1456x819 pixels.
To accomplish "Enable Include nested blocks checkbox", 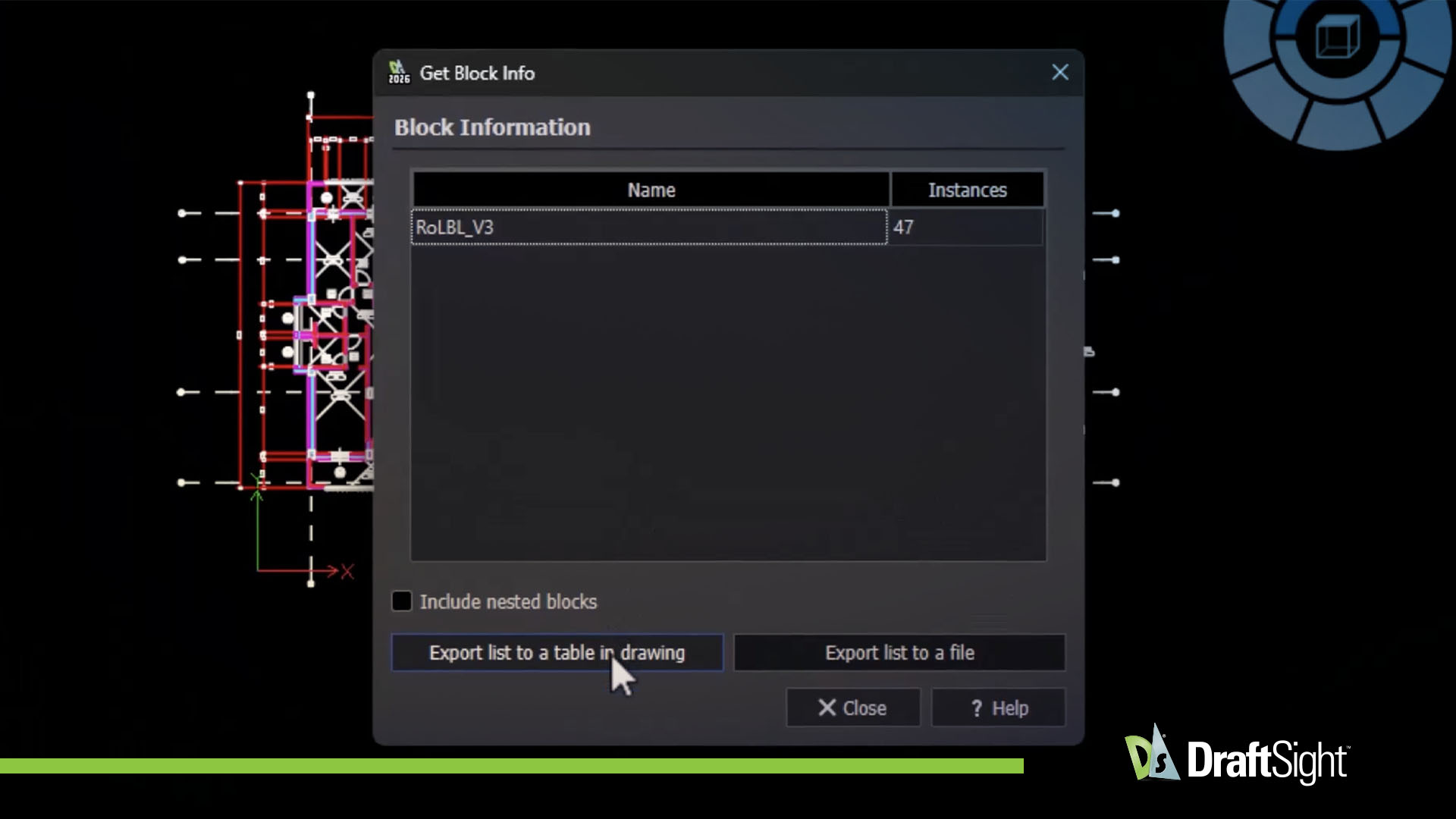I will [402, 601].
